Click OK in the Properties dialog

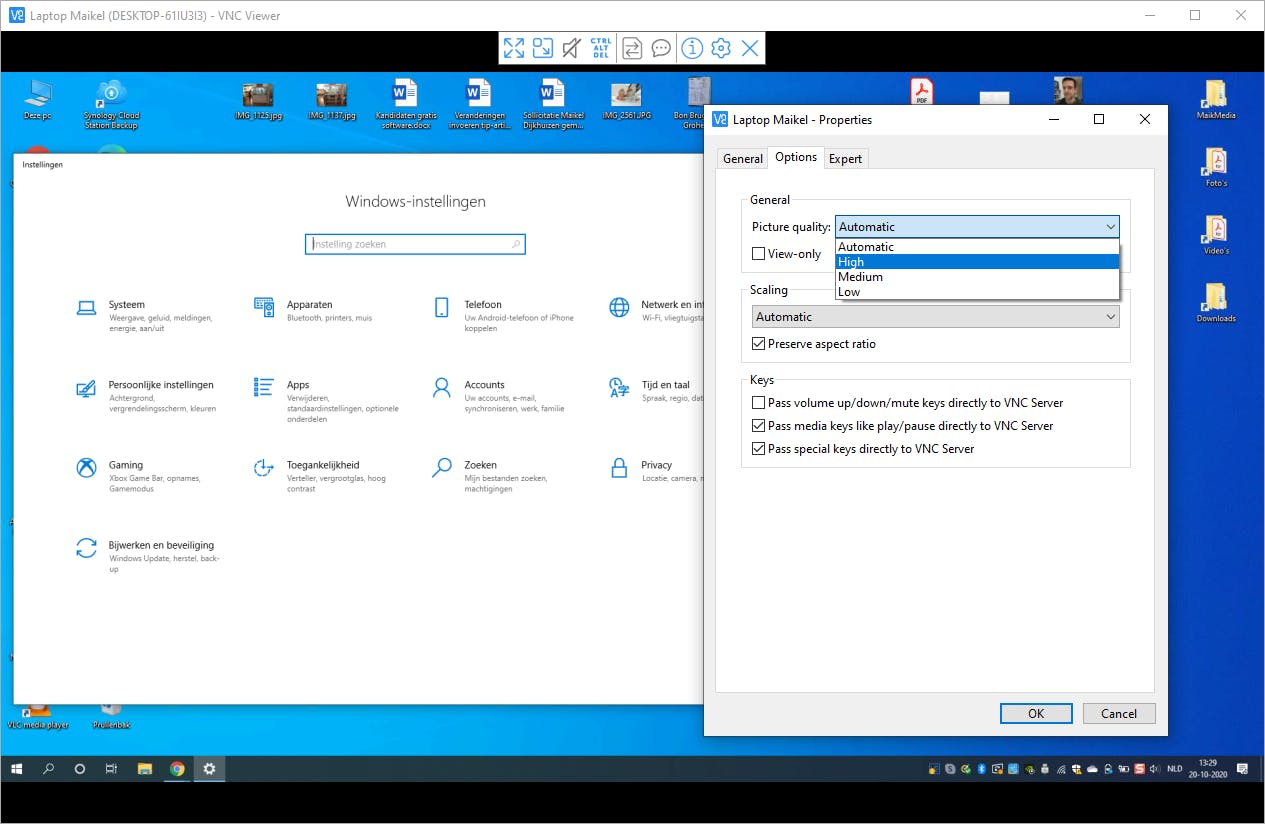(1036, 713)
